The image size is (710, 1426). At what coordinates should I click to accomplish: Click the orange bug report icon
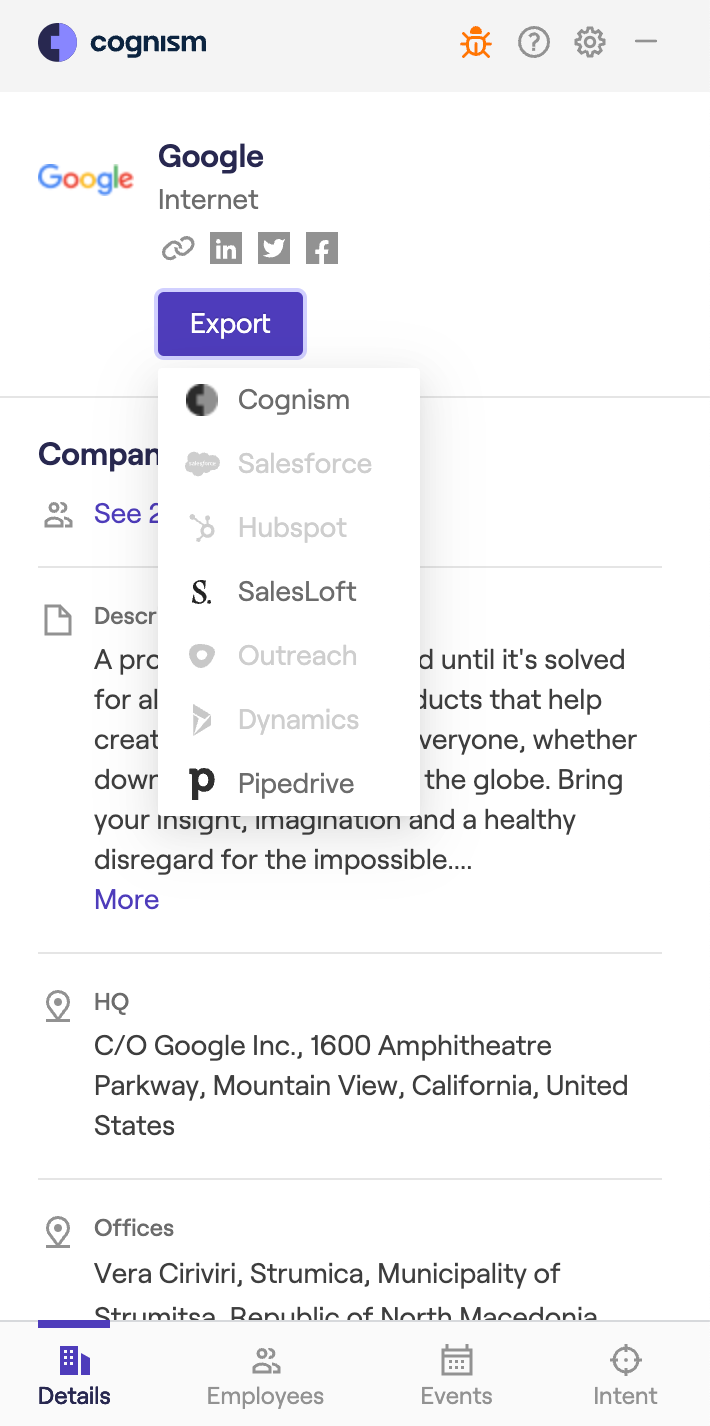coord(476,43)
